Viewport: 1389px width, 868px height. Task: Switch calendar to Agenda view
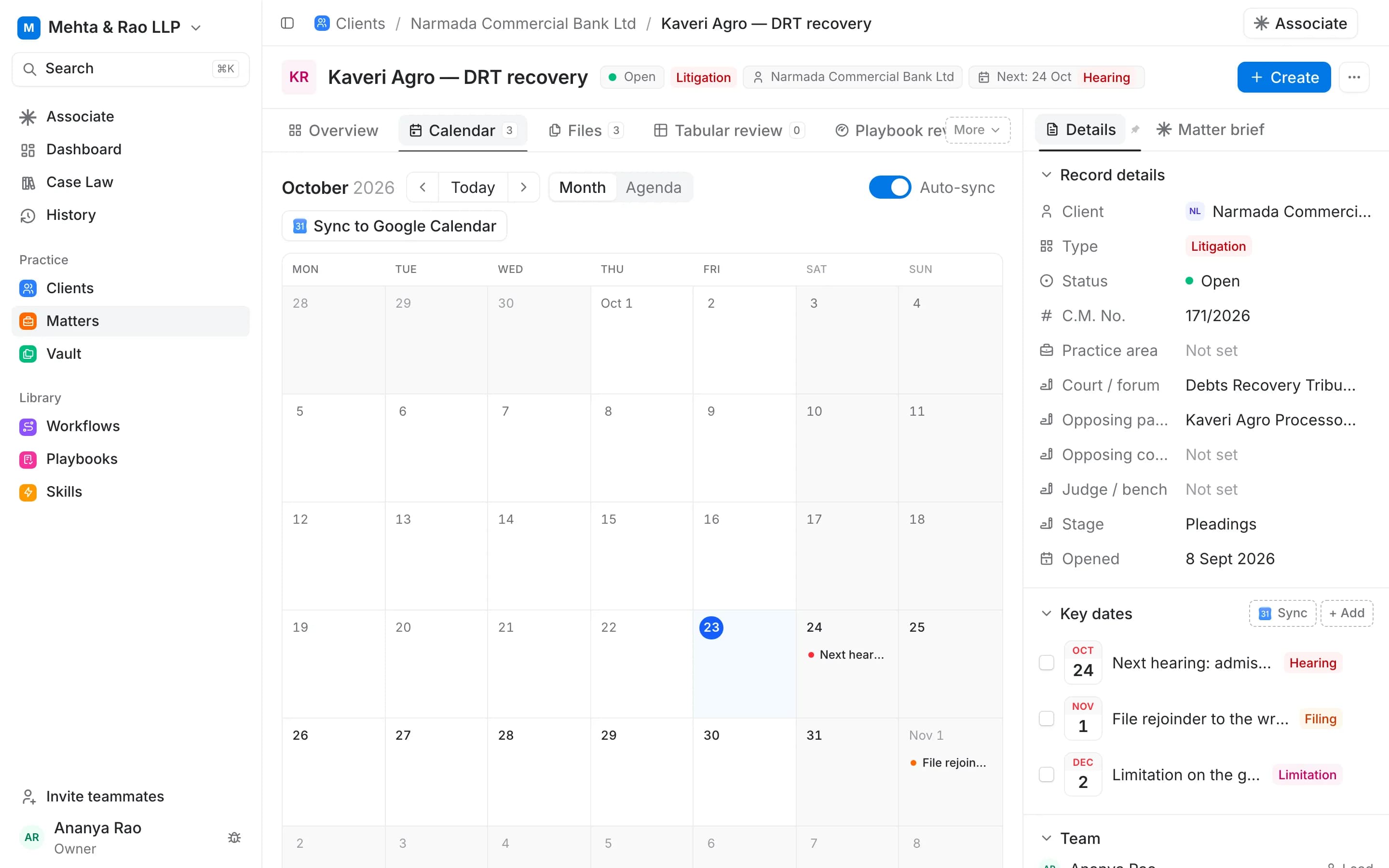pyautogui.click(x=653, y=187)
